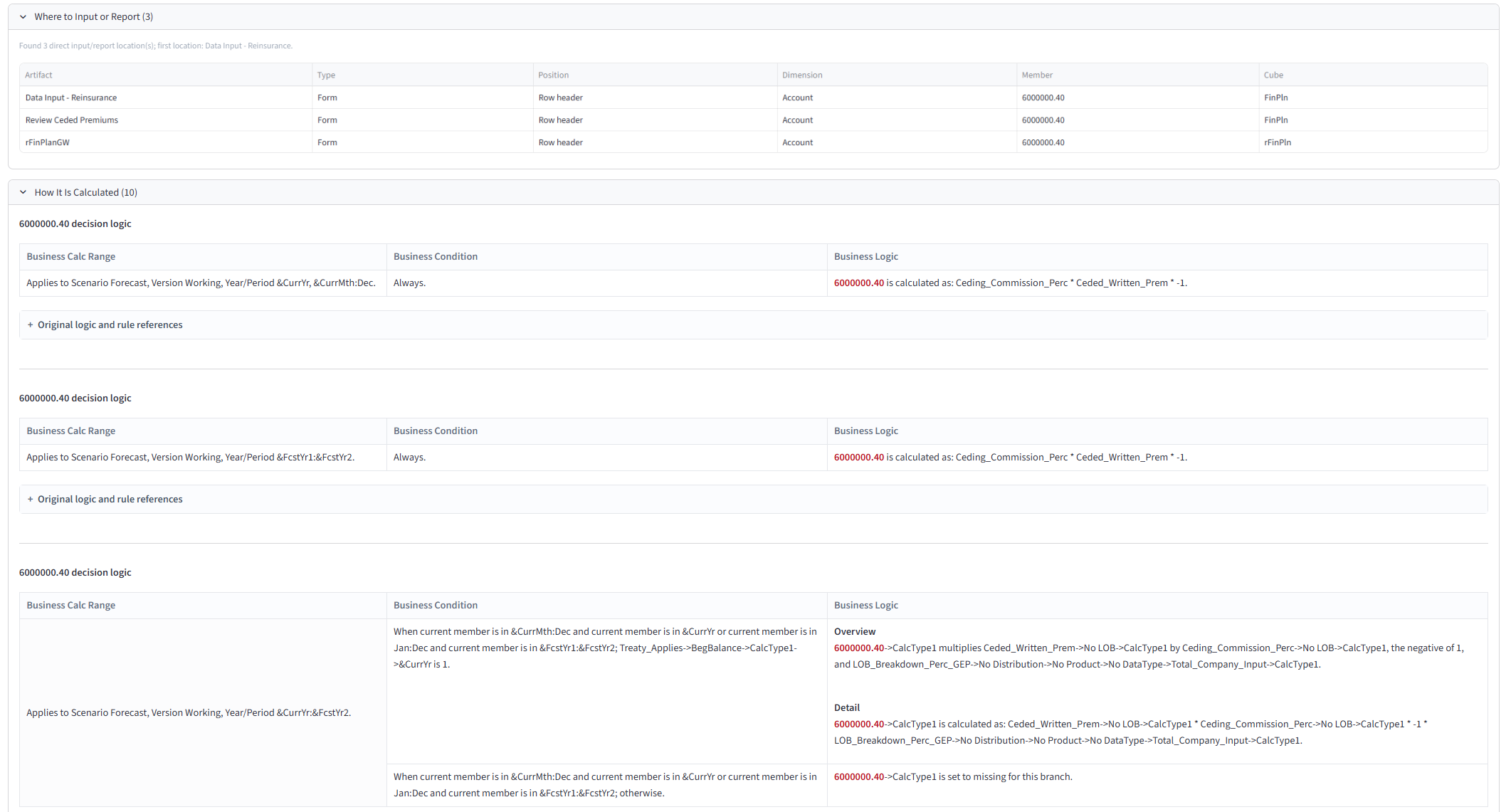Screen dimensions: 1511x812
Task: Click red 6000000.40 under Detail
Action: point(859,724)
